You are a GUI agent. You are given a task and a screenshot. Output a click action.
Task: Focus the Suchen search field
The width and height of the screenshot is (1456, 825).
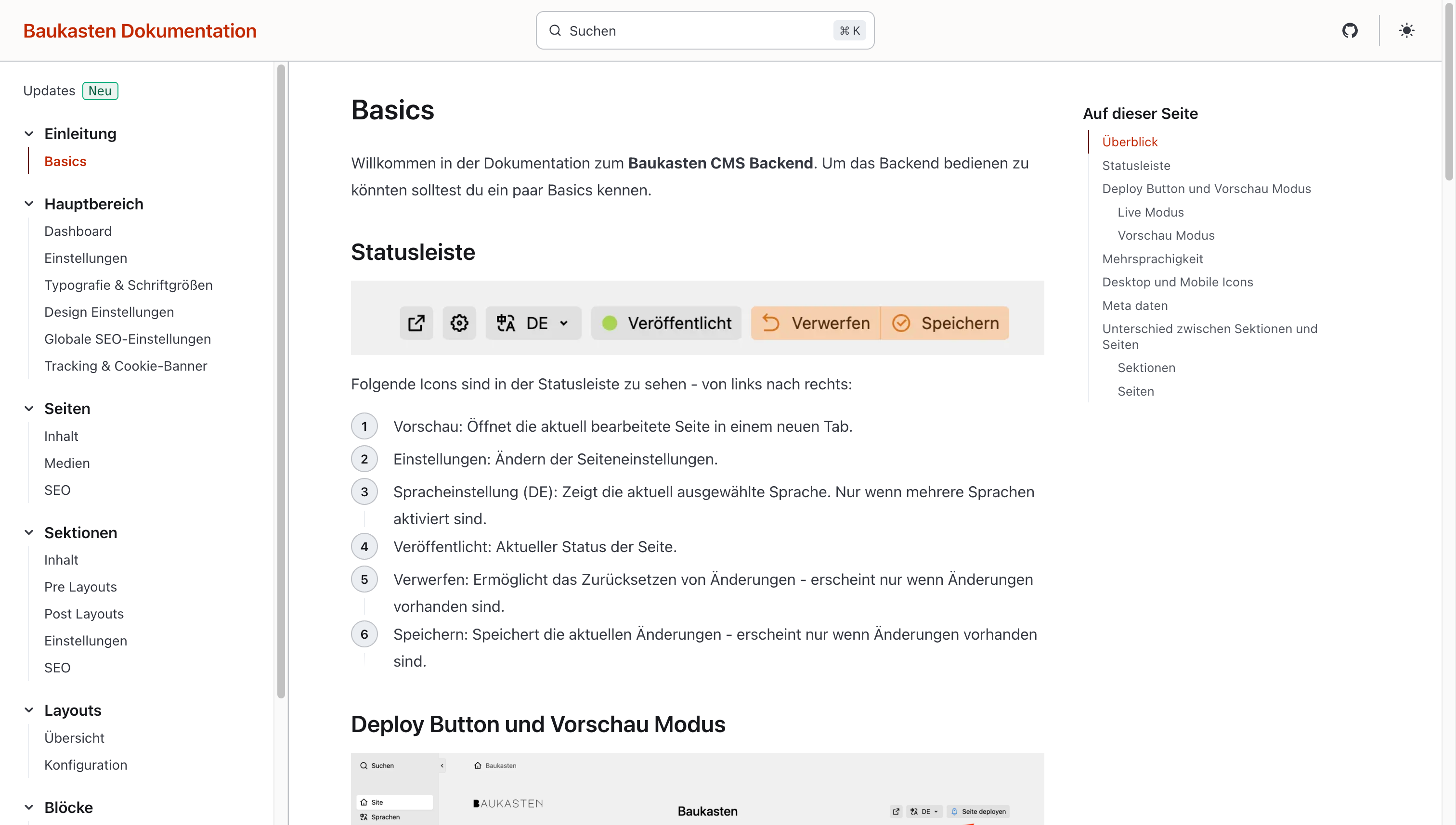pos(697,31)
